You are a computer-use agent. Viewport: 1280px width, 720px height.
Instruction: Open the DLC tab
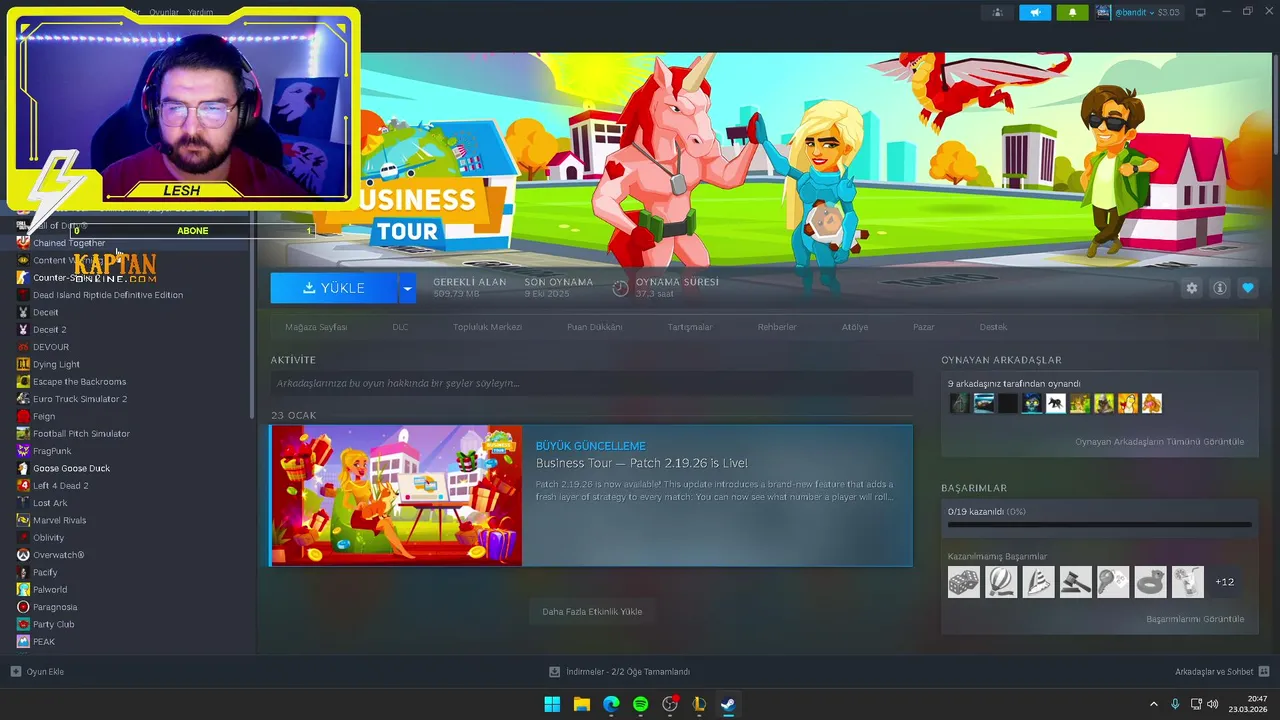tap(400, 327)
